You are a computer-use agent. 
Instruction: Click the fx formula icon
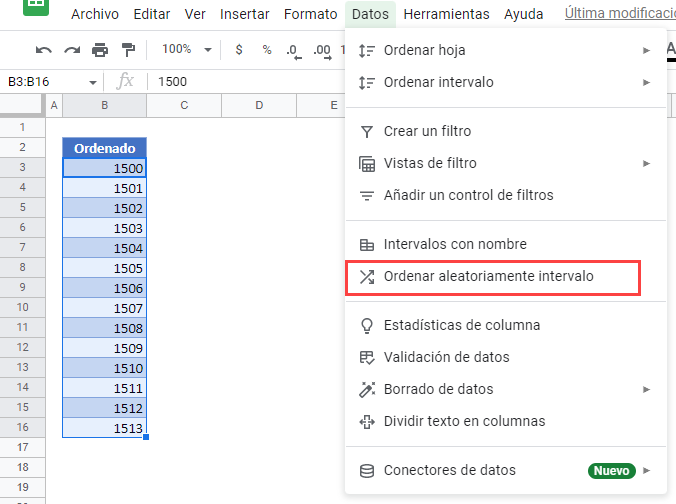point(125,81)
